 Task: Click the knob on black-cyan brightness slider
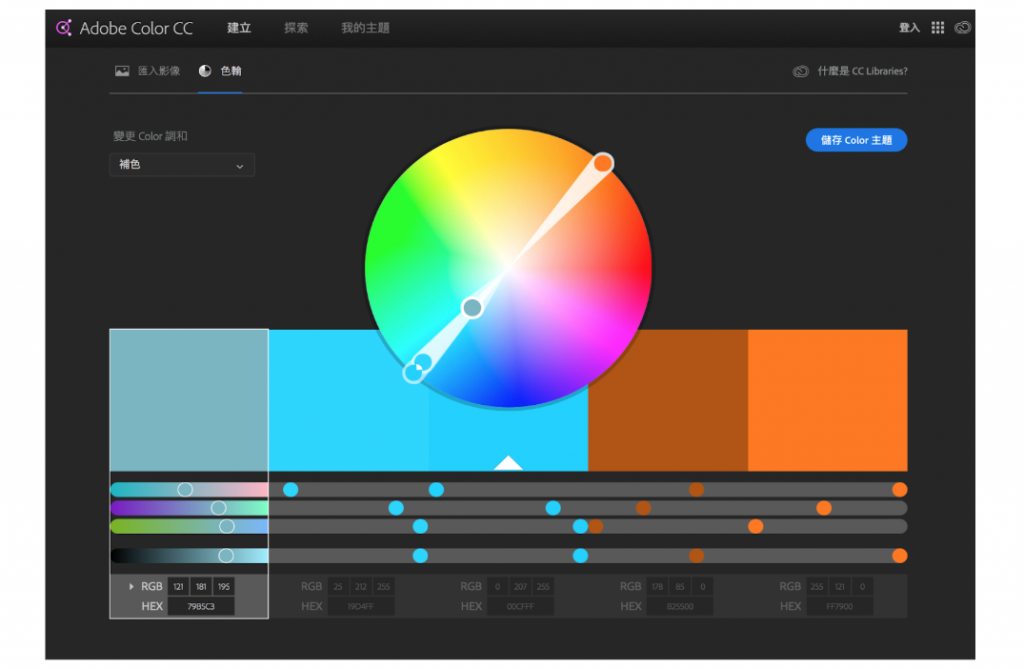click(x=226, y=555)
